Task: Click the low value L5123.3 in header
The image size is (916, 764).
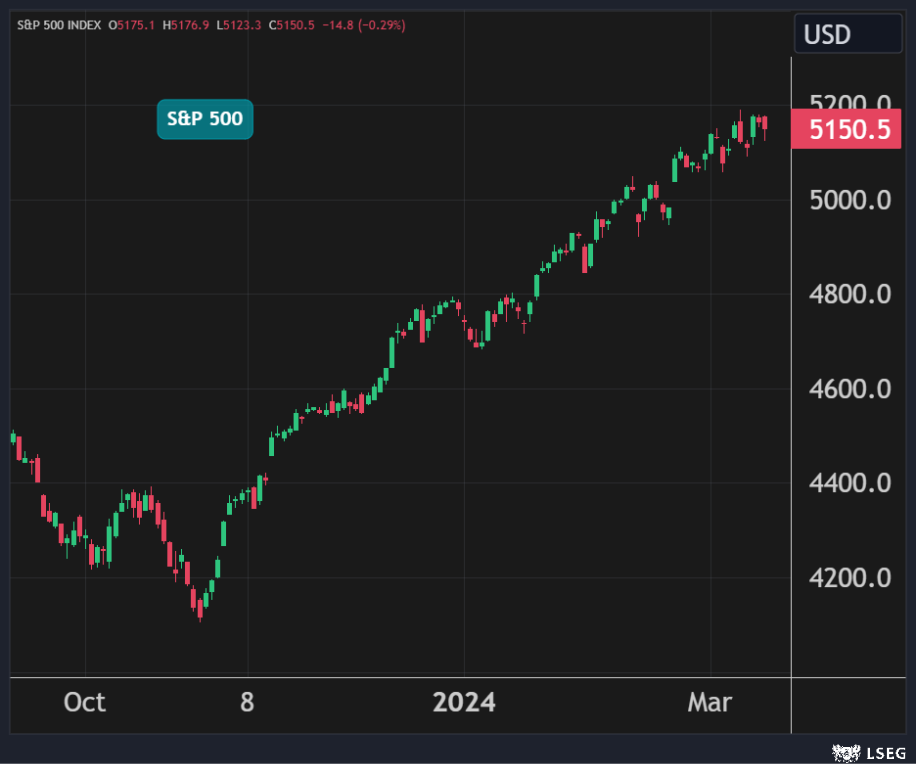Action: pyautogui.click(x=244, y=25)
